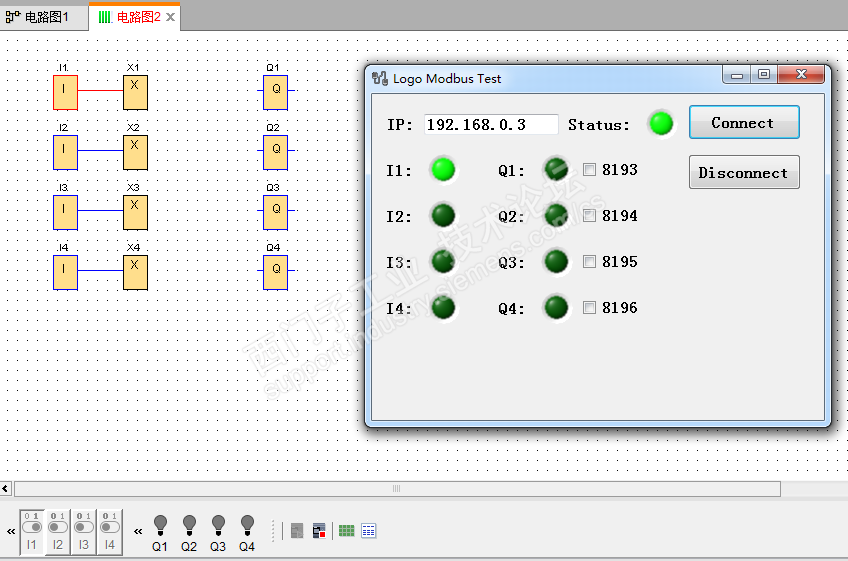Click the stop simulation icon with red square
The image size is (848, 561).
pyautogui.click(x=319, y=531)
